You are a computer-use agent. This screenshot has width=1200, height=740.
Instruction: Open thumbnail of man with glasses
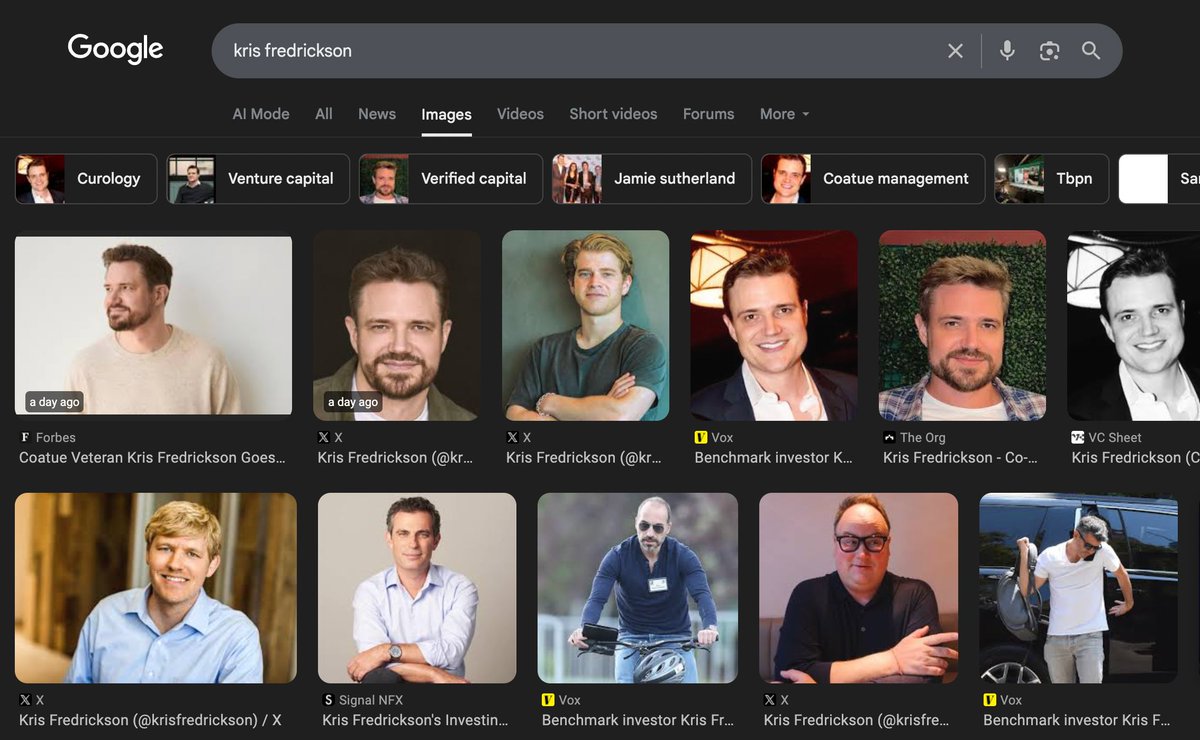[x=859, y=588]
